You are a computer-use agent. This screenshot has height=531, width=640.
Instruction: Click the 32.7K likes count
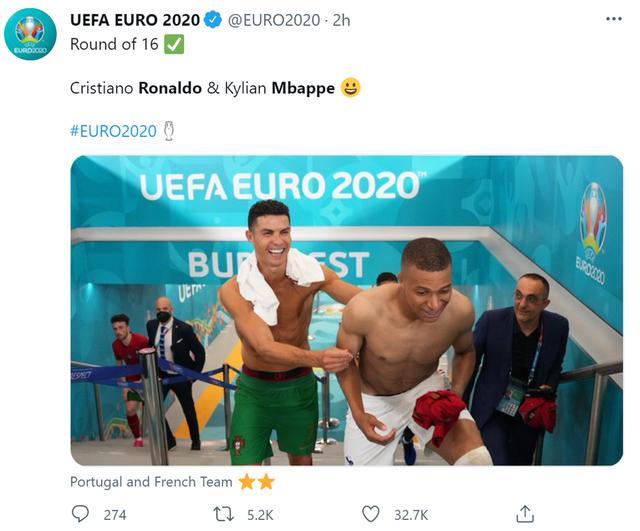click(x=410, y=514)
